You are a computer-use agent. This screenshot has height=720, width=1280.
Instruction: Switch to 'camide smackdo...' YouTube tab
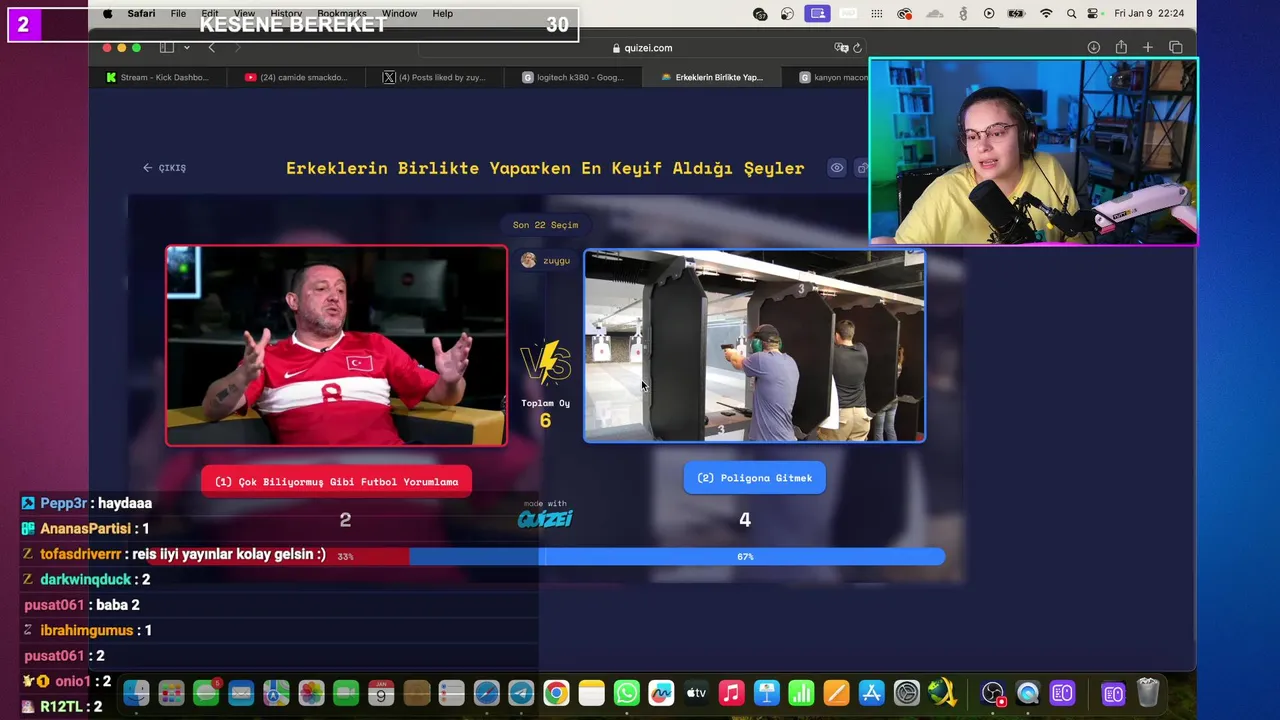[296, 77]
